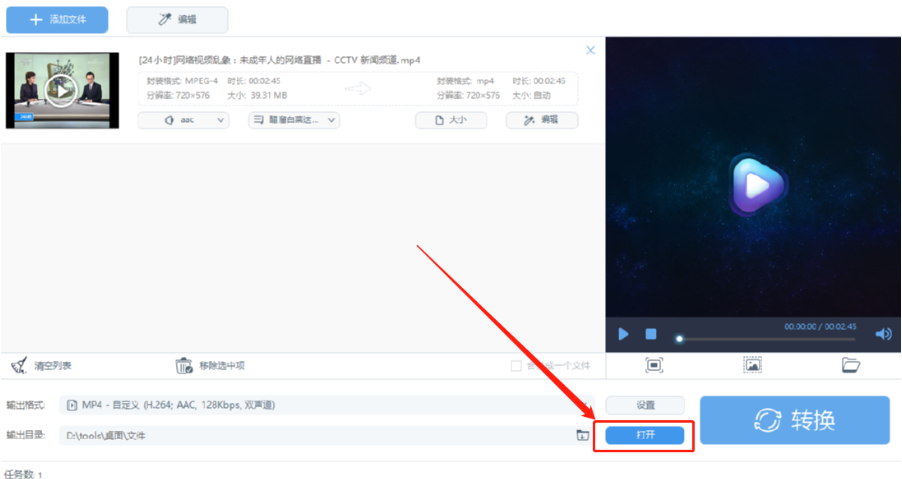Click the output directory path field
902x479 pixels.
[317, 435]
